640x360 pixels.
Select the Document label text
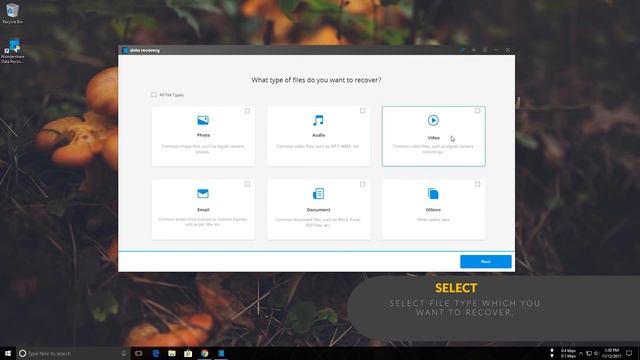[318, 210]
